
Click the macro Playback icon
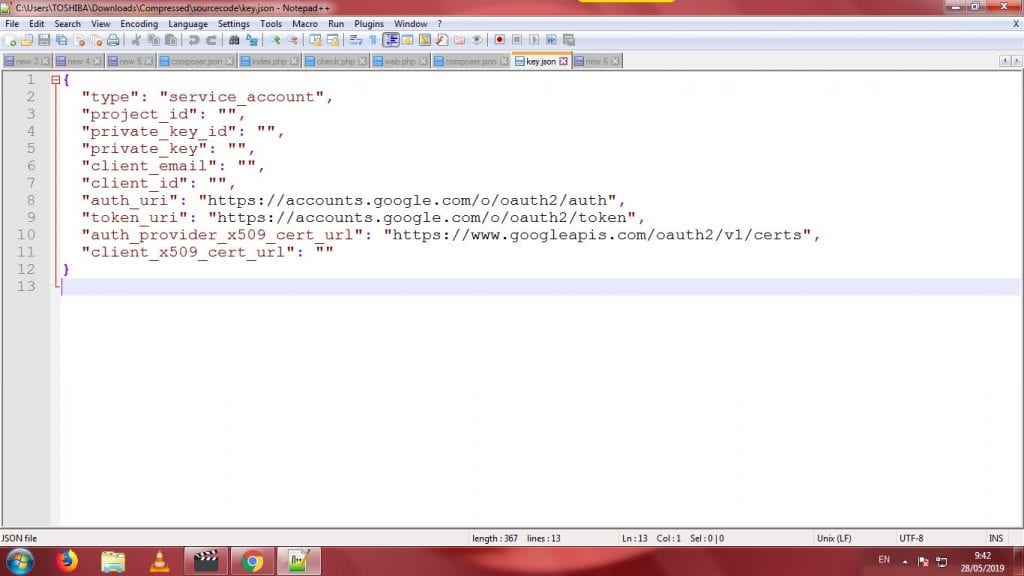pyautogui.click(x=534, y=40)
